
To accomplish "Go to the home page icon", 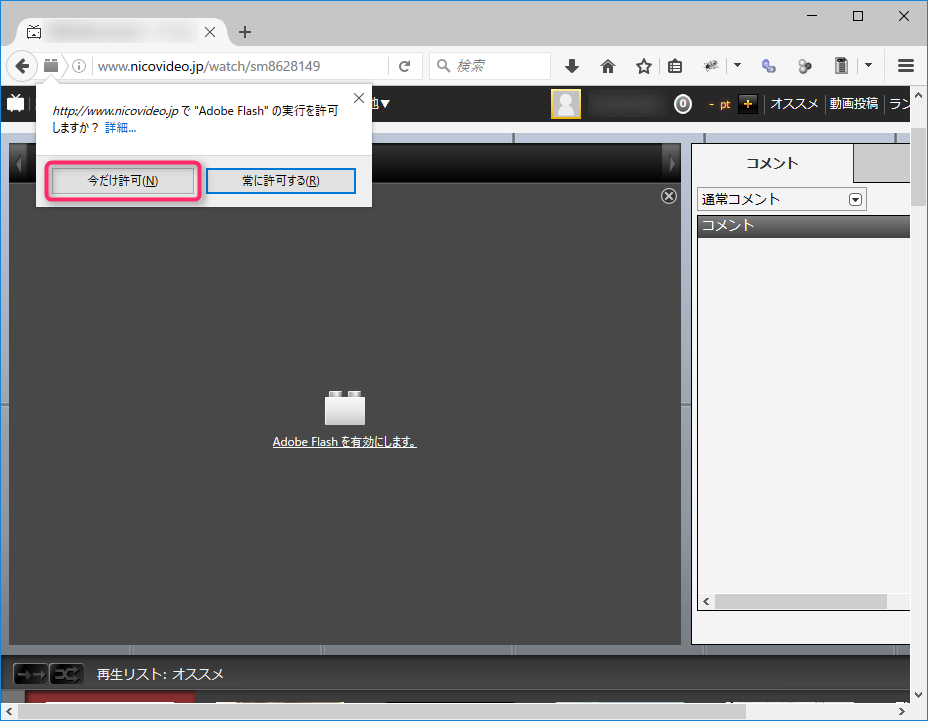I will [608, 66].
